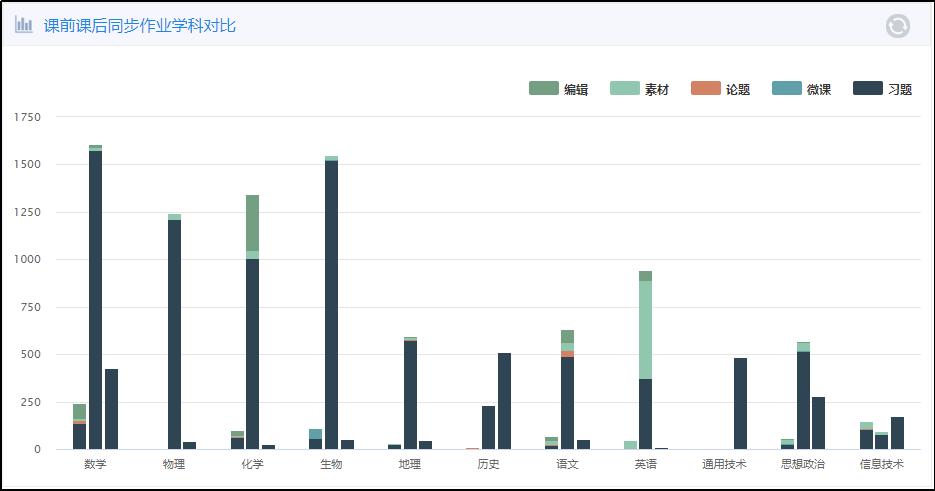Click the 论题 orange legend swatch
This screenshot has width=935, height=491.
point(705,89)
